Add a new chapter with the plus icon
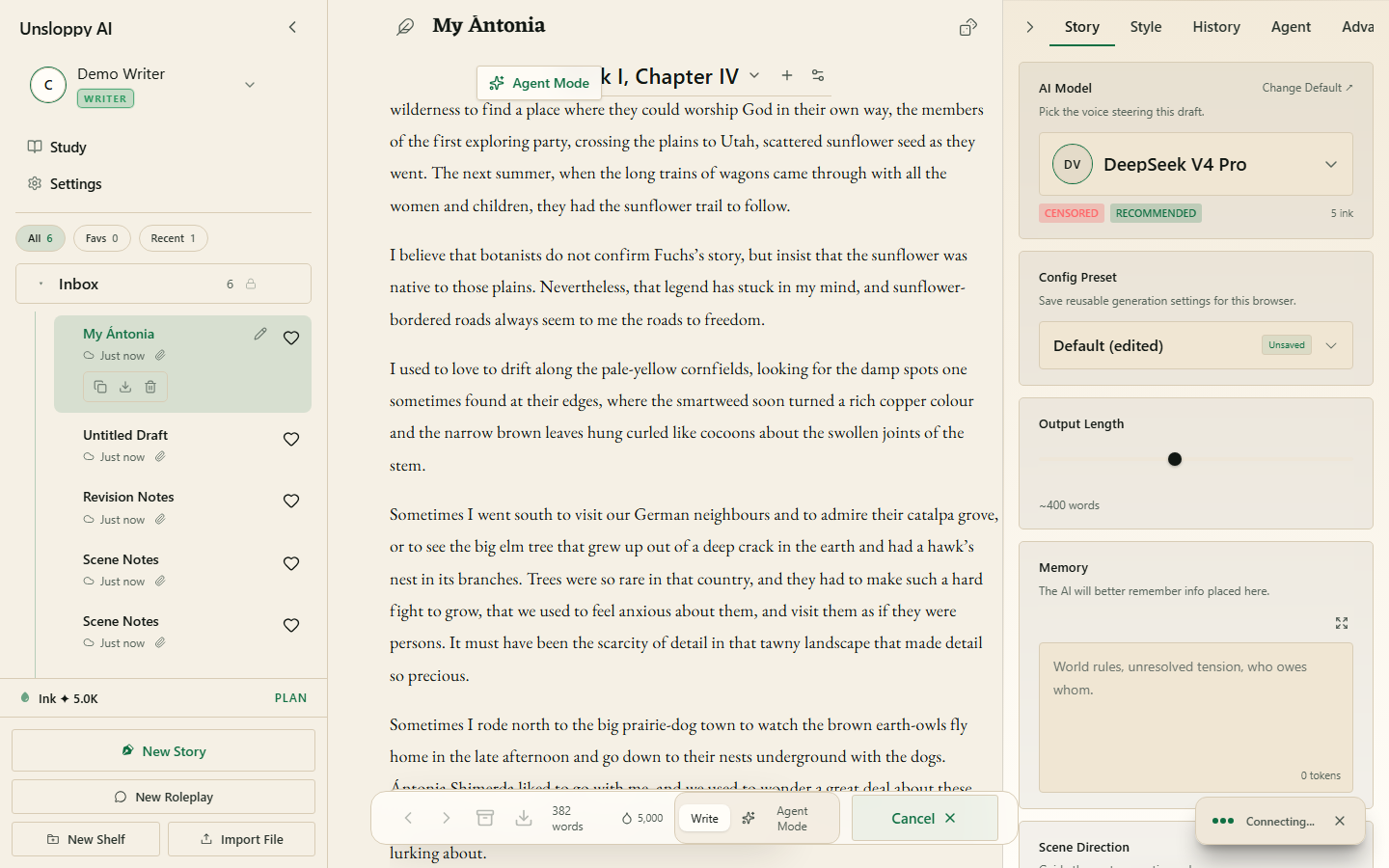Viewport: 1389px width, 868px height. click(x=787, y=75)
